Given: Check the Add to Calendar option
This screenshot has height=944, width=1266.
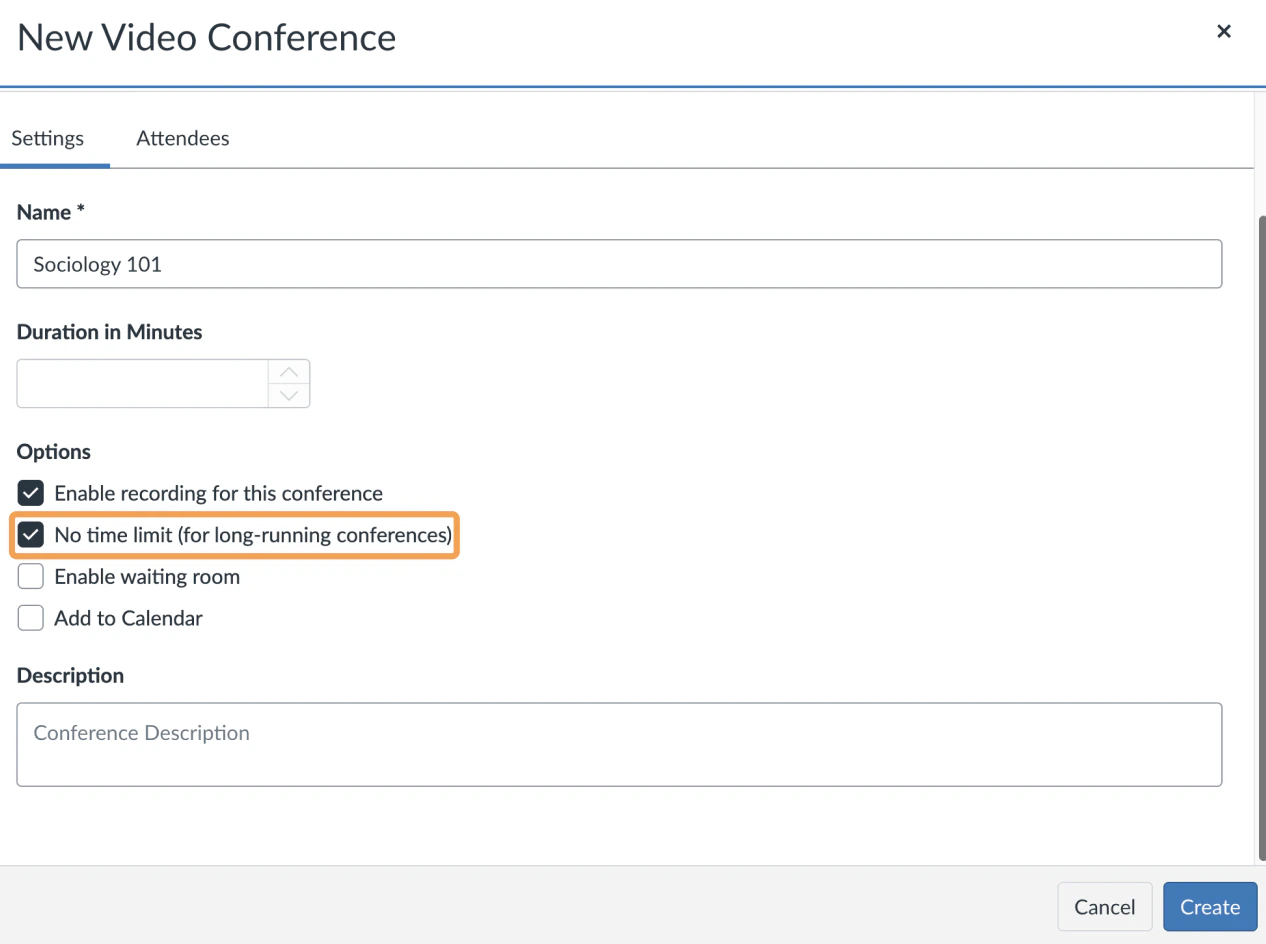Looking at the screenshot, I should pos(31,619).
